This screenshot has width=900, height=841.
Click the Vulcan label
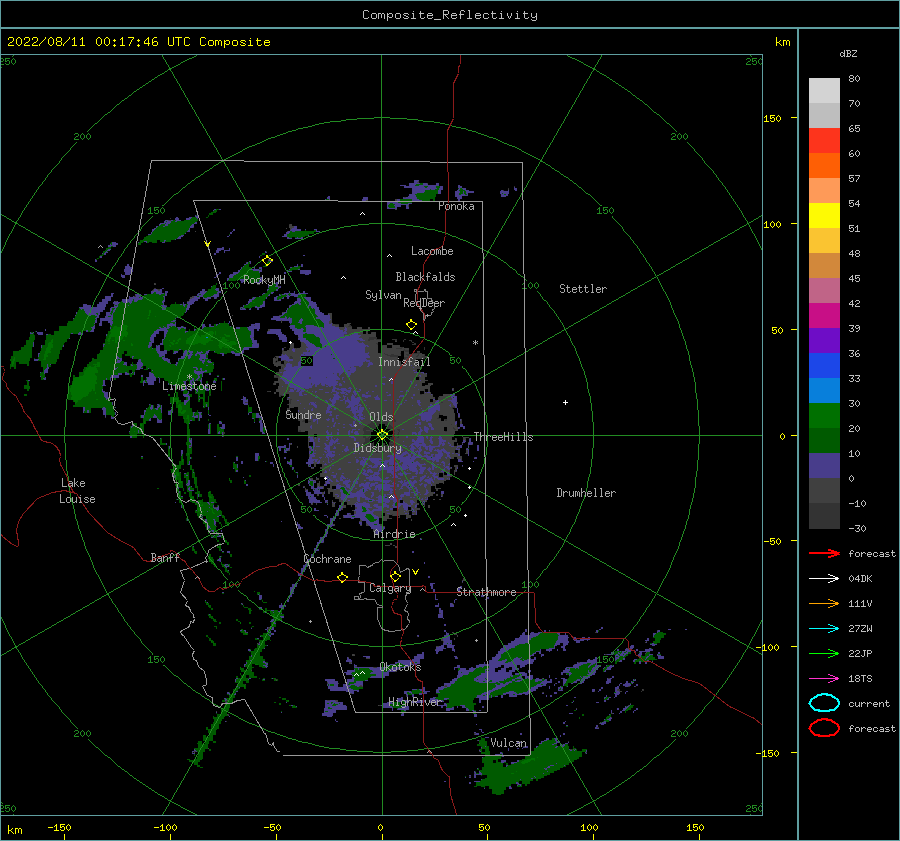coord(509,743)
